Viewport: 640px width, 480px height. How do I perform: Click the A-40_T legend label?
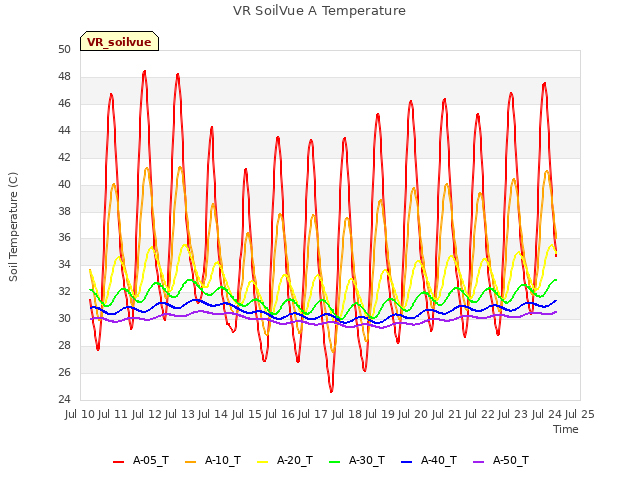pos(439,460)
